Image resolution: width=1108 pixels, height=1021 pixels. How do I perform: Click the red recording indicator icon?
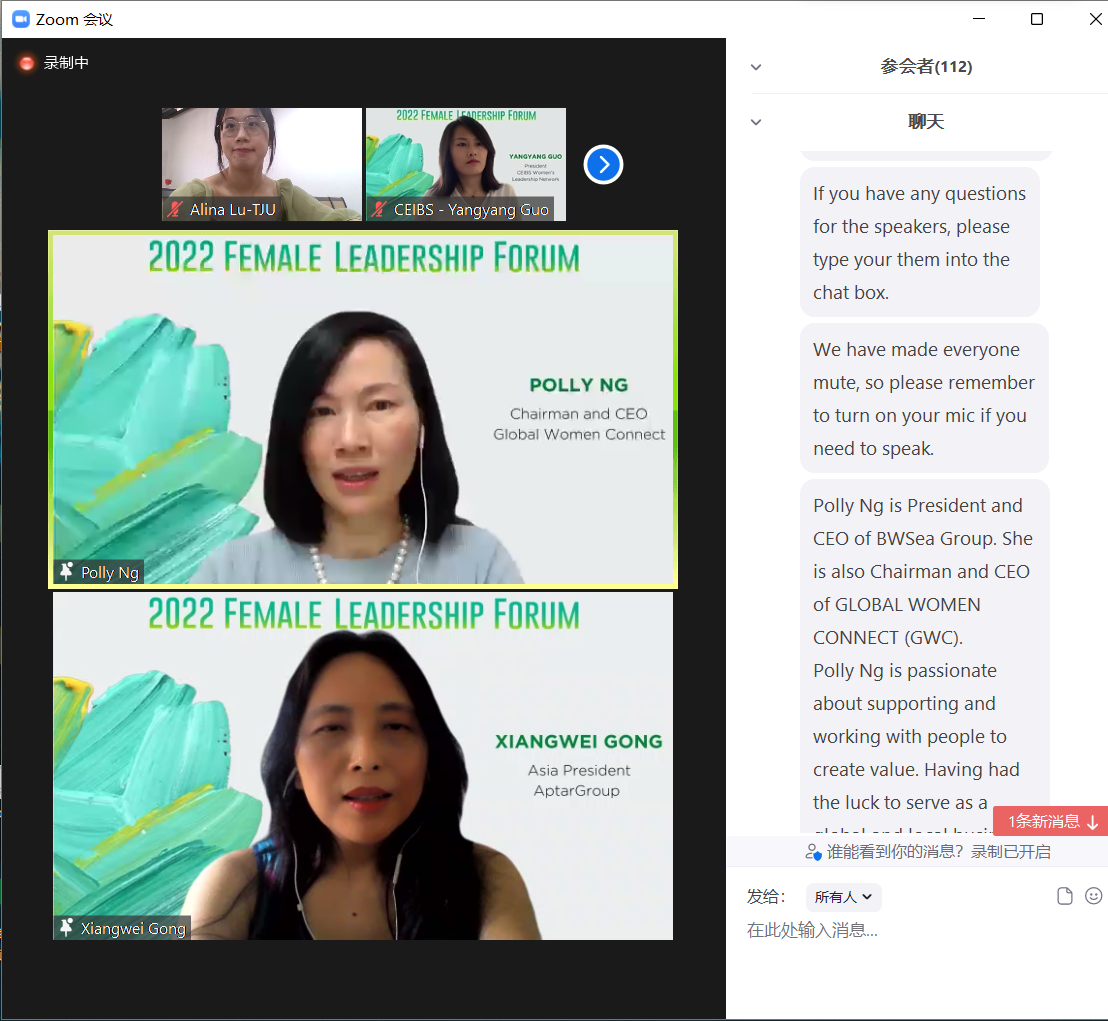tap(26, 63)
